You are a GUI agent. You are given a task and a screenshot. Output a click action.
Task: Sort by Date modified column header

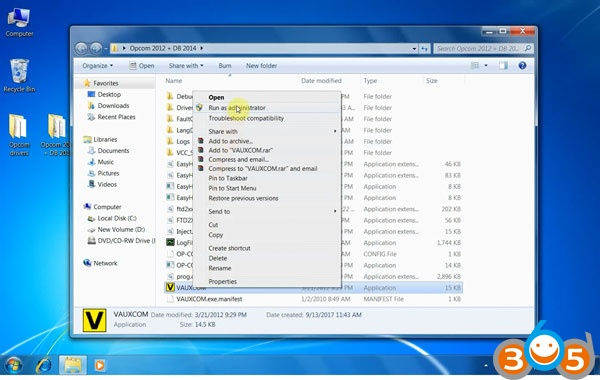coord(321,81)
